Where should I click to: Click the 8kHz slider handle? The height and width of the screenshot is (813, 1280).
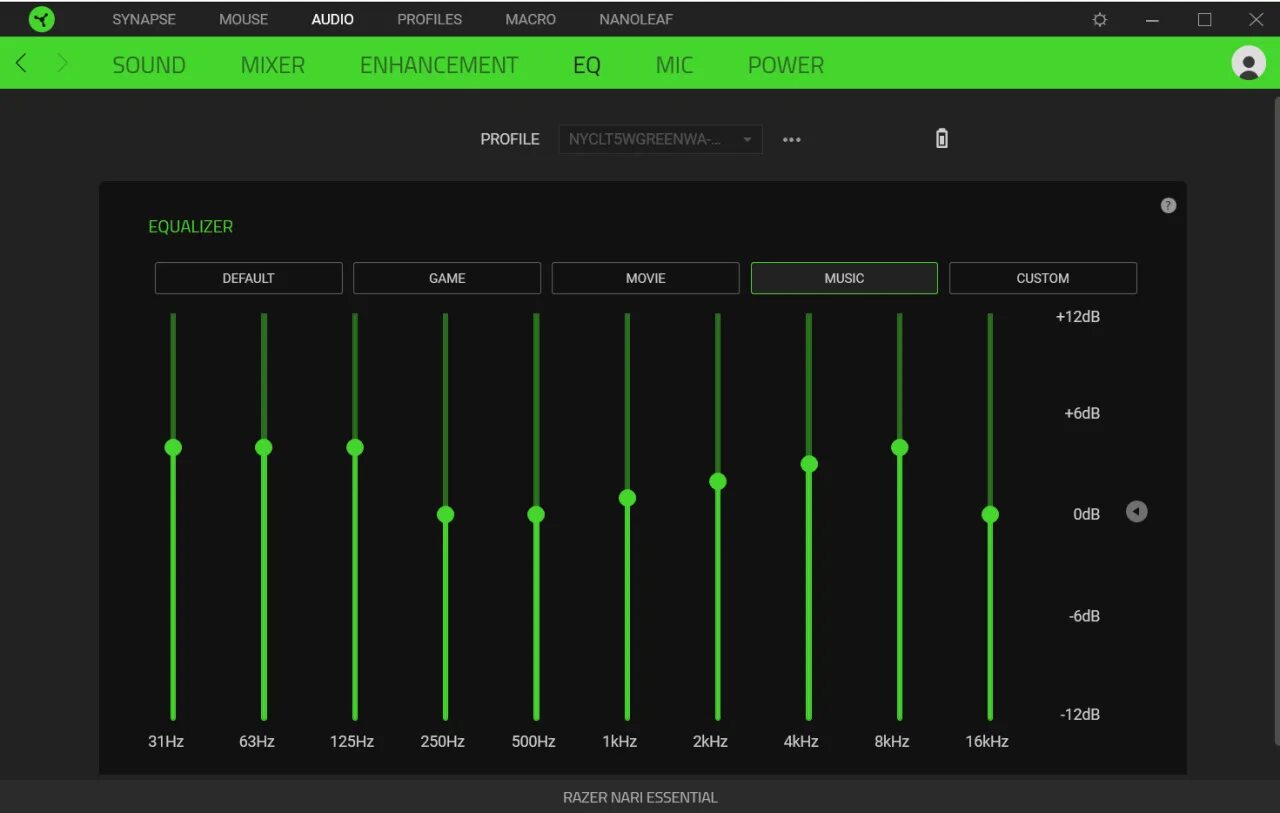(900, 447)
